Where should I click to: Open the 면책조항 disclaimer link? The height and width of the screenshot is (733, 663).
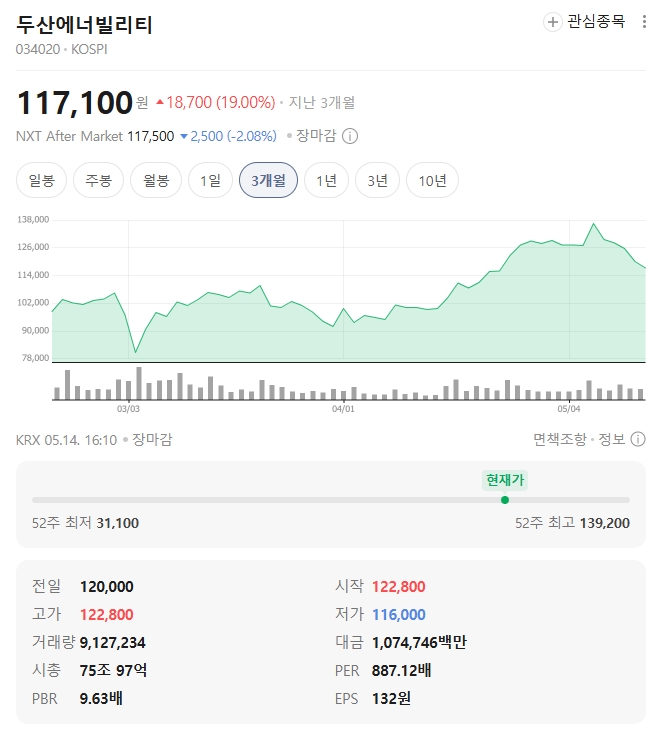(560, 439)
